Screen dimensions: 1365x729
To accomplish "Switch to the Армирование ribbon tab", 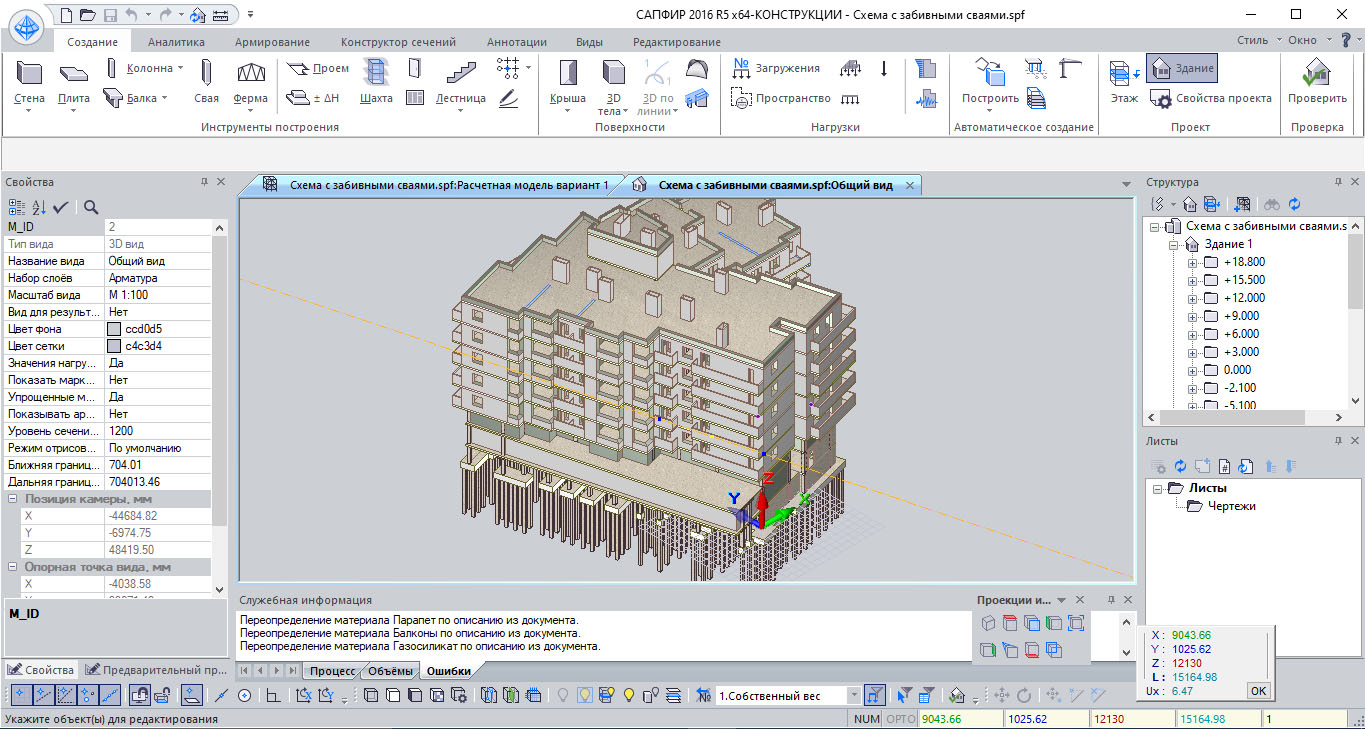I will [272, 42].
